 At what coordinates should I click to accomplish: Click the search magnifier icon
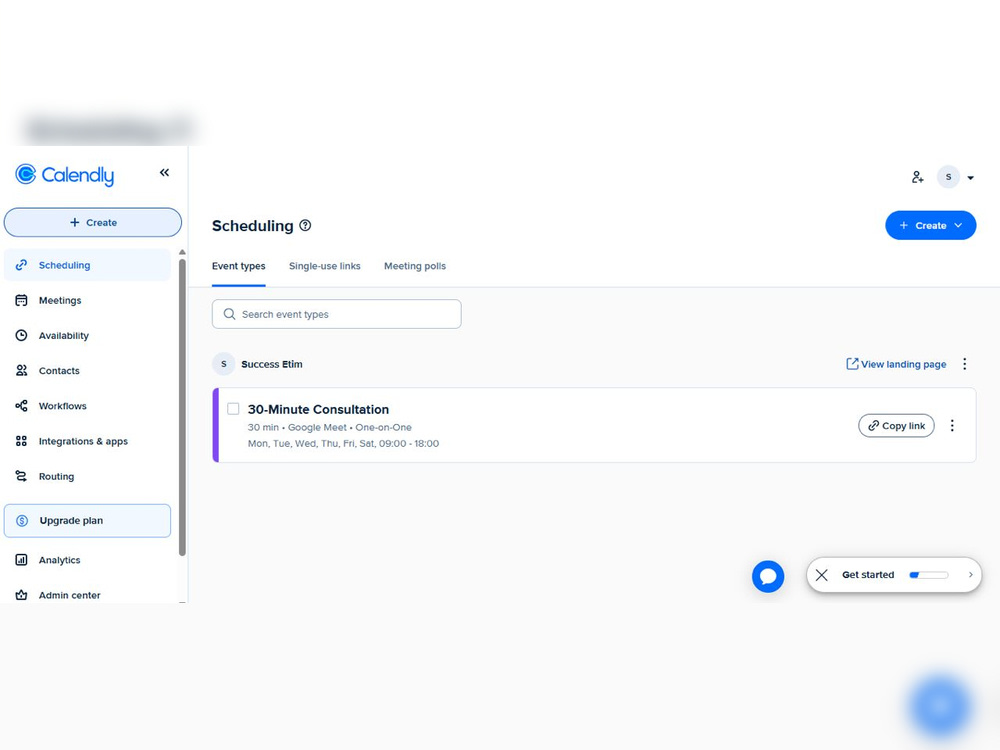click(x=230, y=314)
